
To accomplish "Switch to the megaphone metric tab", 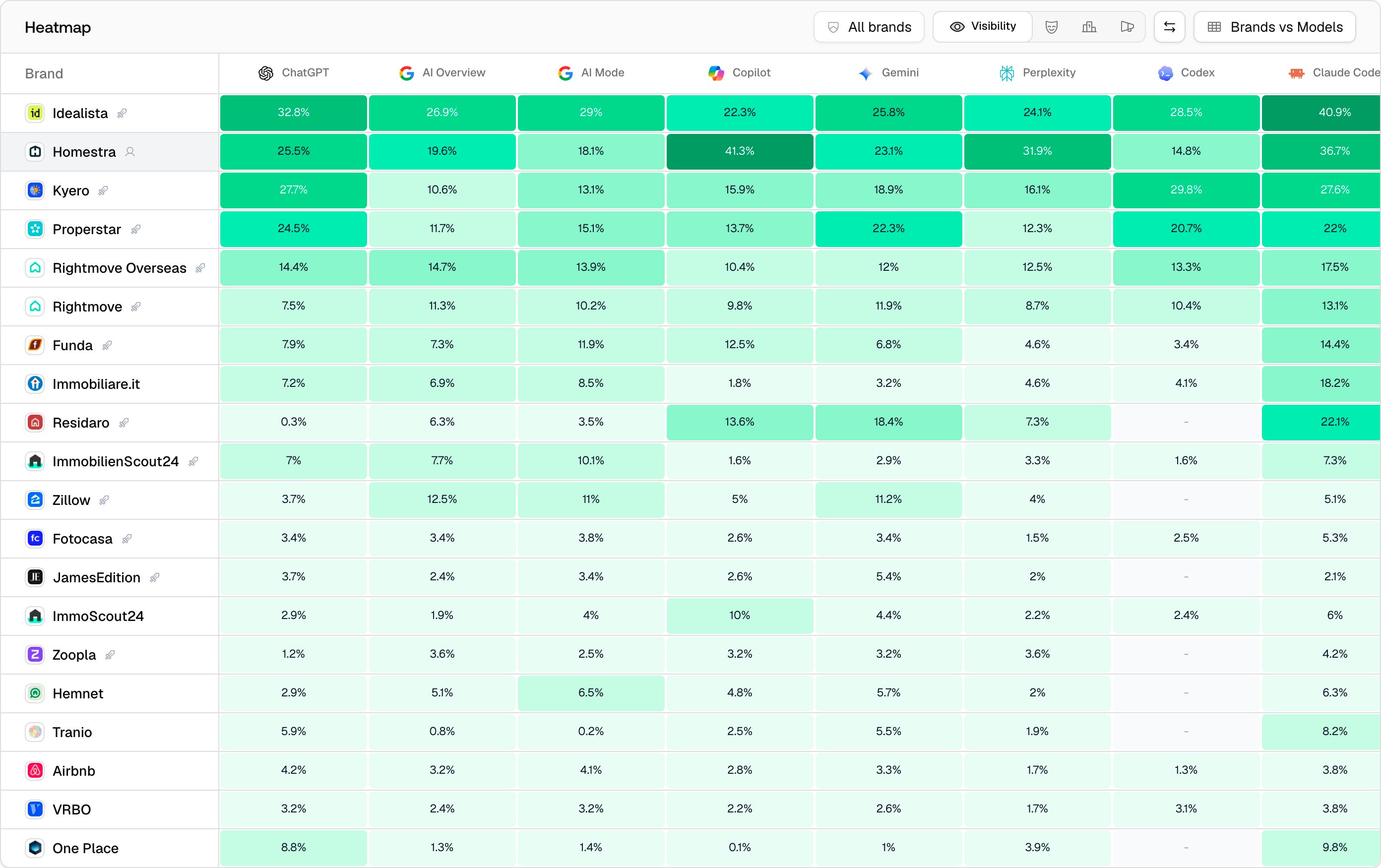I will (1127, 27).
